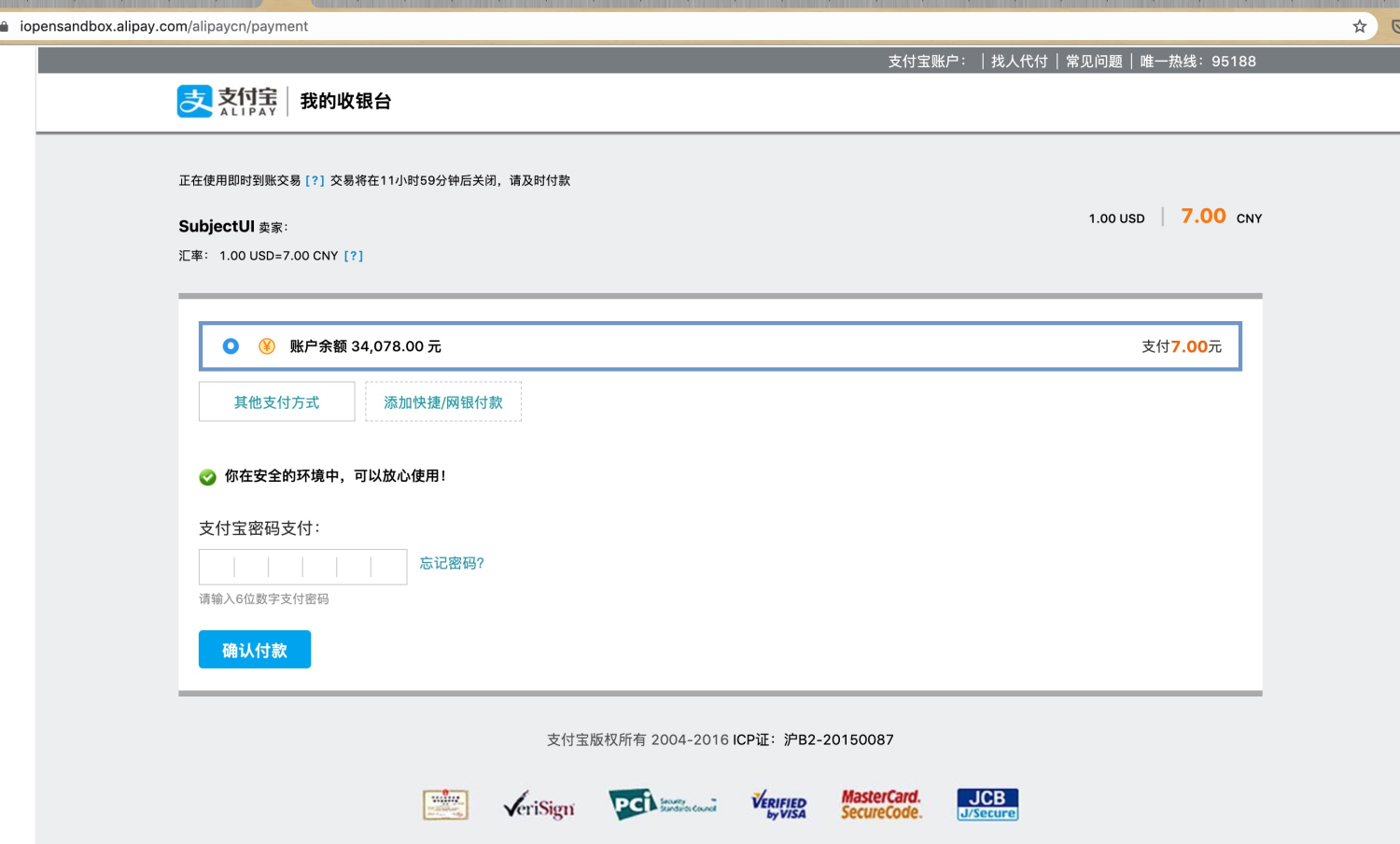
Task: Click the 支付7.00元 amount in balance row
Action: (1182, 346)
